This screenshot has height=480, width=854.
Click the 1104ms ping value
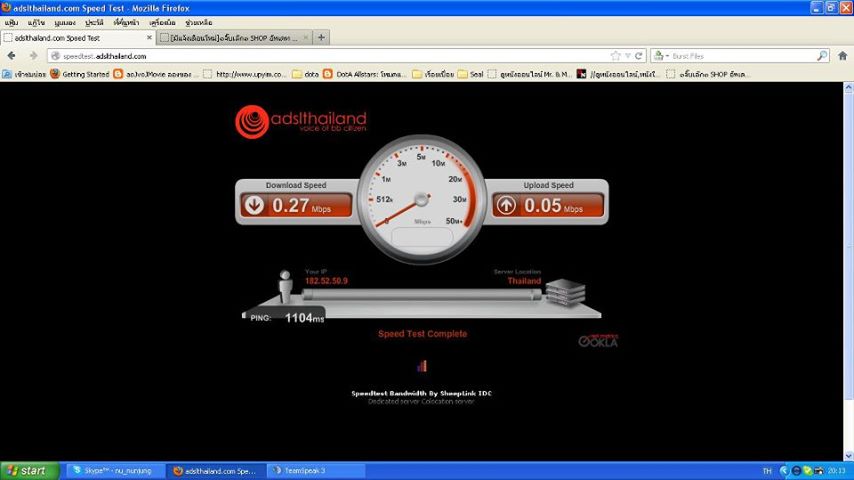[304, 318]
